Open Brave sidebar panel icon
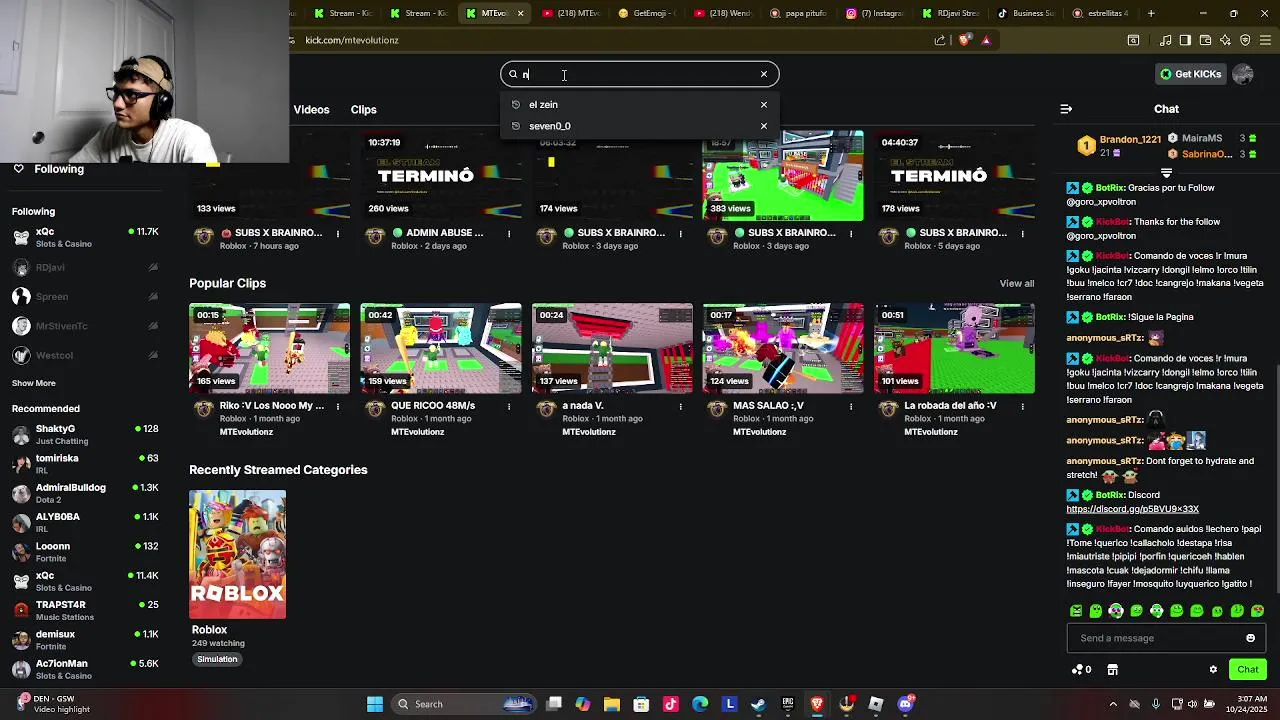The width and height of the screenshot is (1280, 720). (x=1185, y=40)
